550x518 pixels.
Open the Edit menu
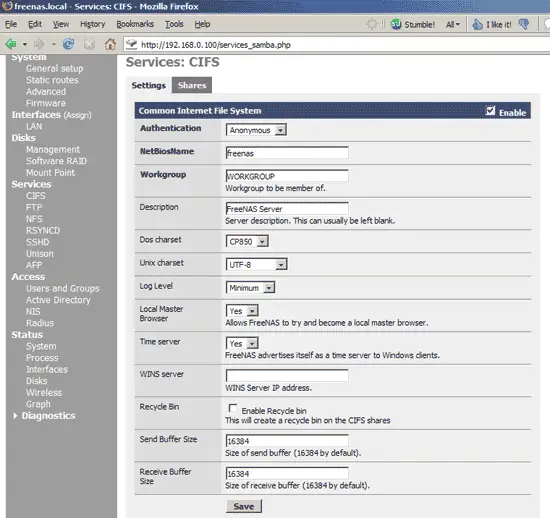click(35, 24)
